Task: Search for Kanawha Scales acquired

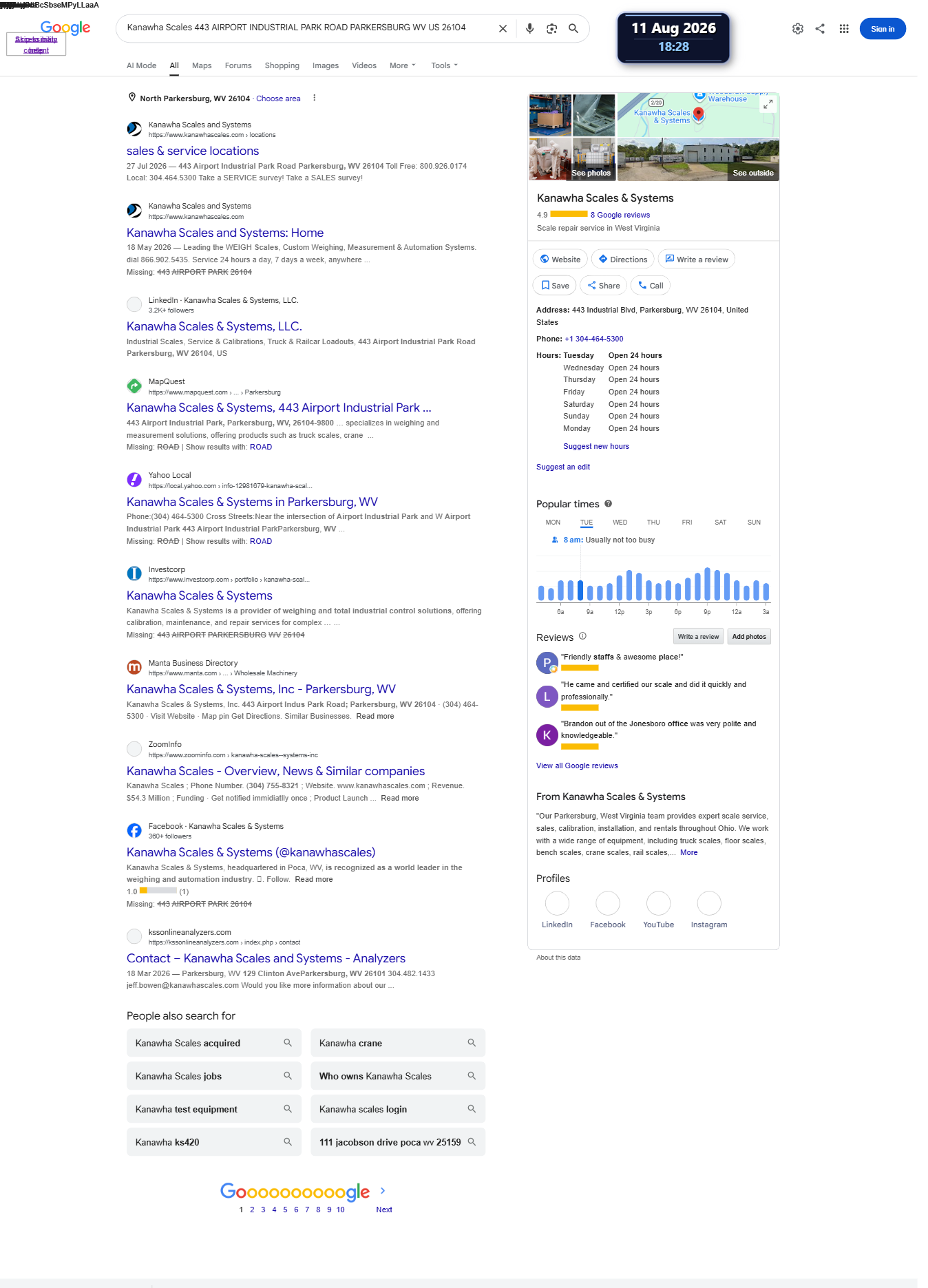Action: click(x=214, y=1043)
